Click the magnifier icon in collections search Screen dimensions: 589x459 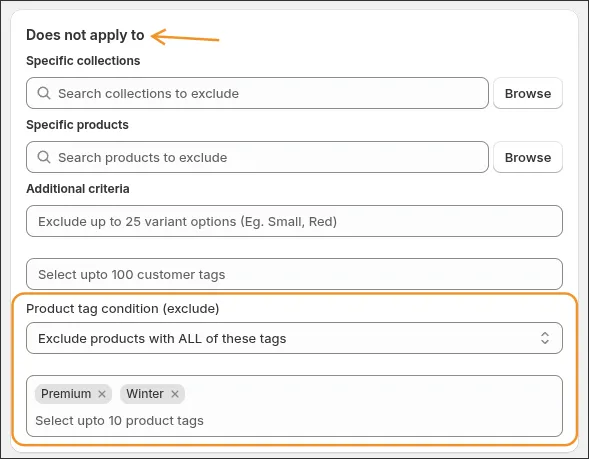[x=44, y=93]
